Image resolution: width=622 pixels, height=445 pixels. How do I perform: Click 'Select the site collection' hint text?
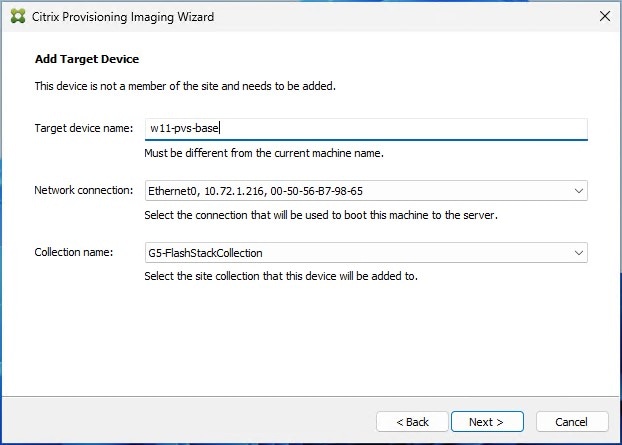click(x=281, y=276)
